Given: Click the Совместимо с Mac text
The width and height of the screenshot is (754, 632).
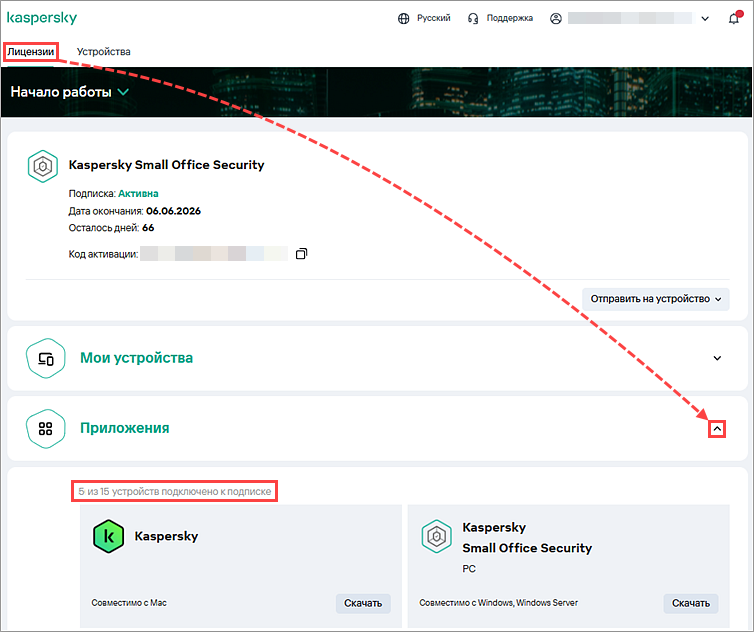Looking at the screenshot, I should 129,603.
